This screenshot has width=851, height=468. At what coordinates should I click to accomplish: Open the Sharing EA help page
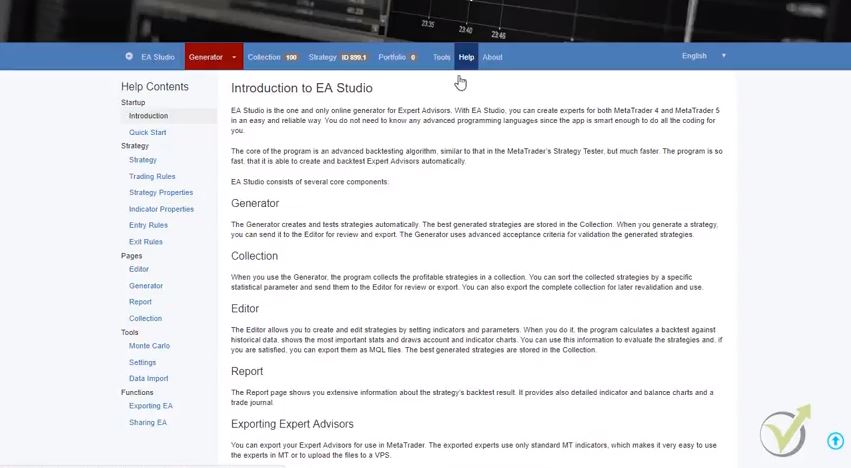point(148,422)
